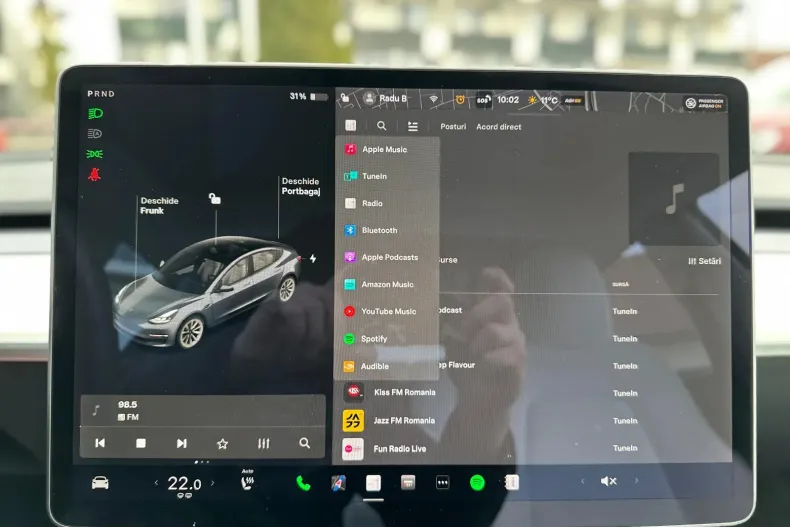Open the charge port lightning icon

313,258
